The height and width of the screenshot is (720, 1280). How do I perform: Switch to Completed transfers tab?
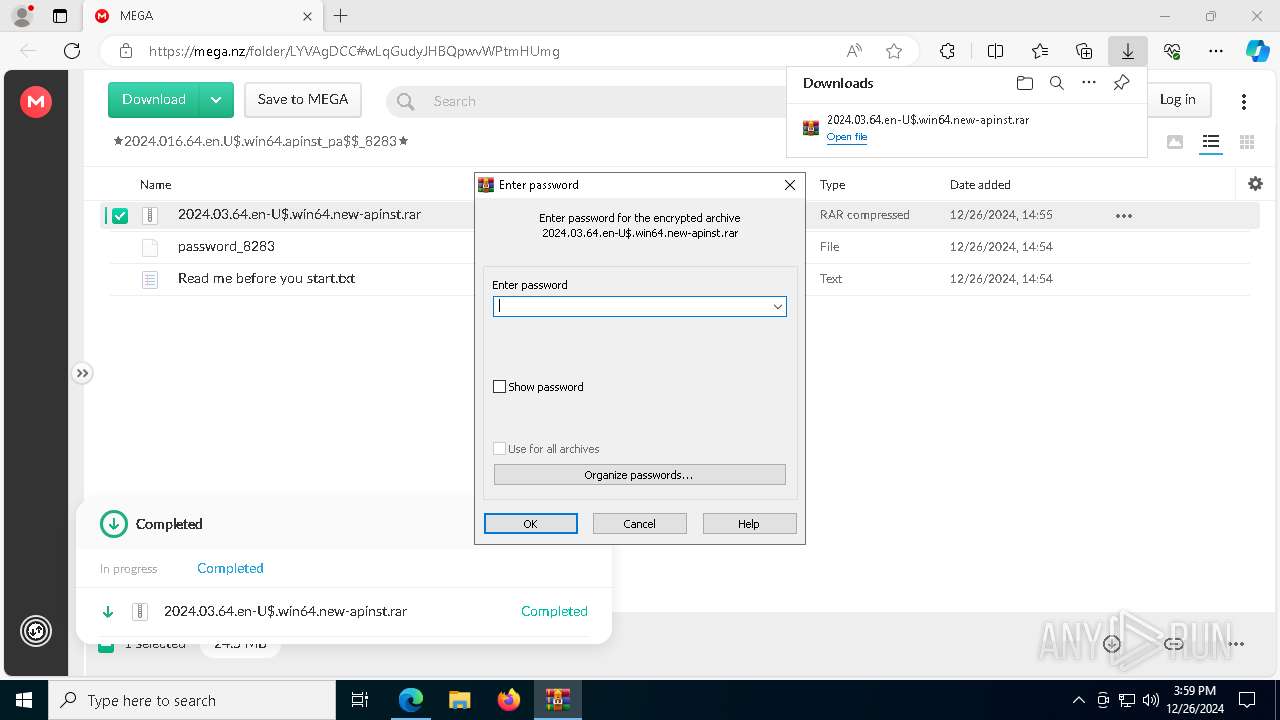(230, 568)
